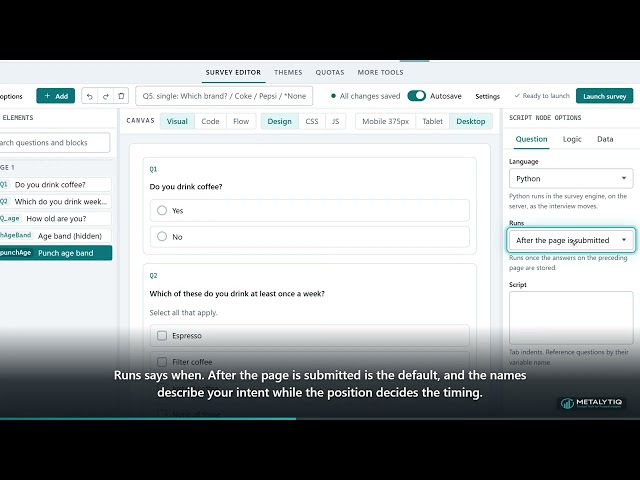Click the Select all that apply hint
The image size is (640, 480).
[183, 313]
